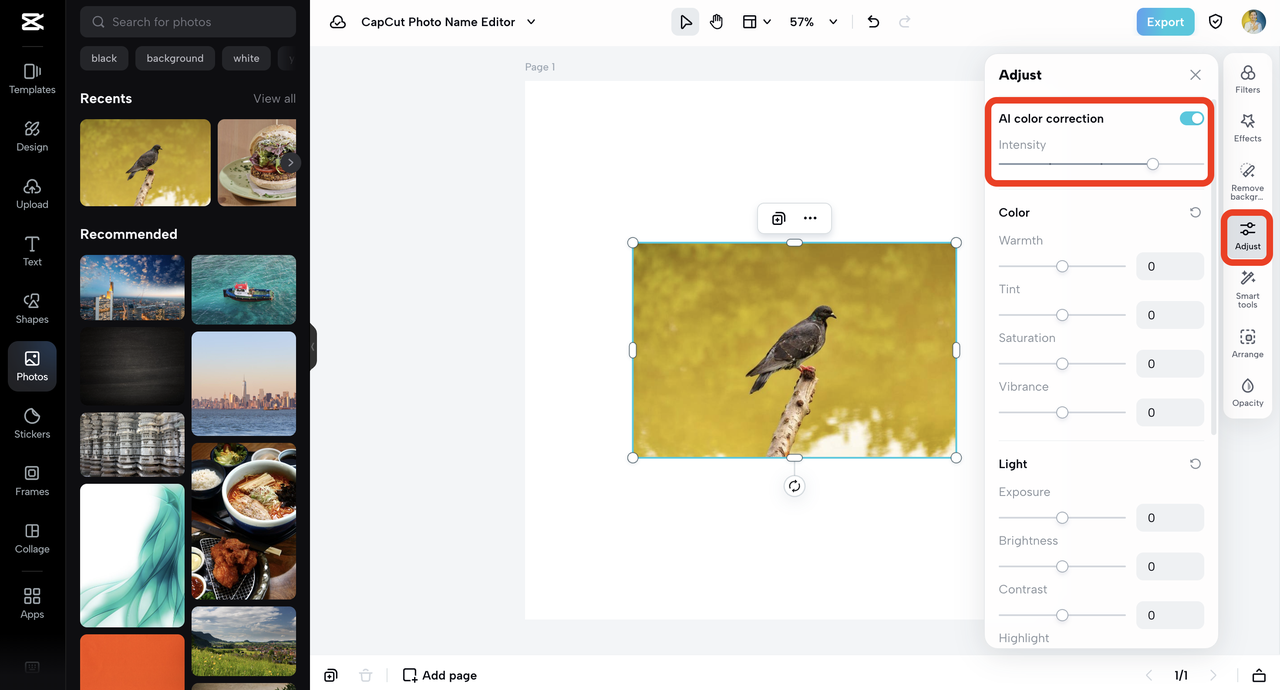The width and height of the screenshot is (1280, 690).
Task: Click the cloud save status icon
Action: pos(338,22)
